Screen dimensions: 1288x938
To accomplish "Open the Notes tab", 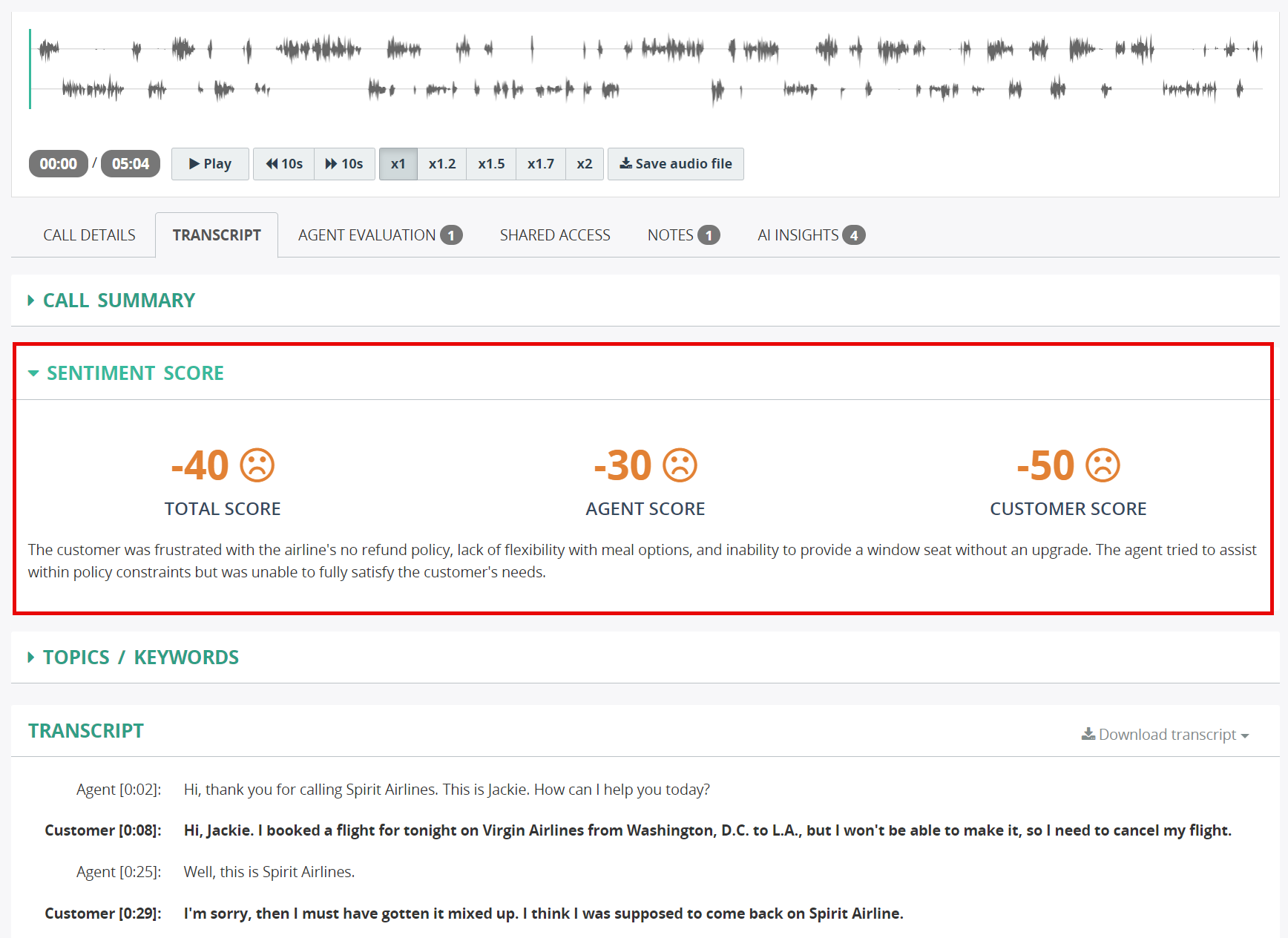I will click(683, 235).
